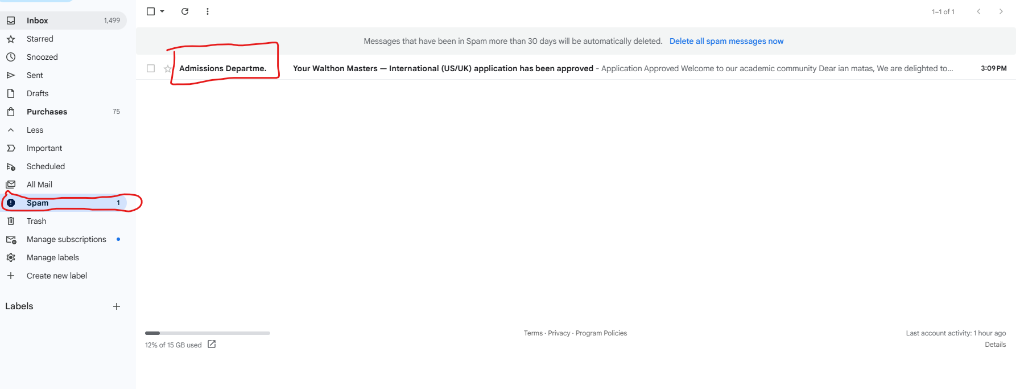Open the Terms link
1024x389 pixels.
pos(533,333)
